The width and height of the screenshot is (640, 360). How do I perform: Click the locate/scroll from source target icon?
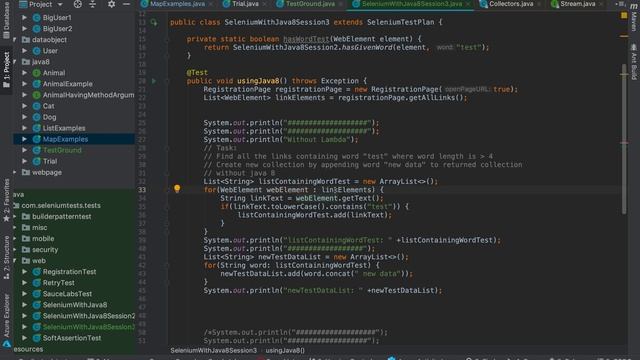click(x=78, y=4)
